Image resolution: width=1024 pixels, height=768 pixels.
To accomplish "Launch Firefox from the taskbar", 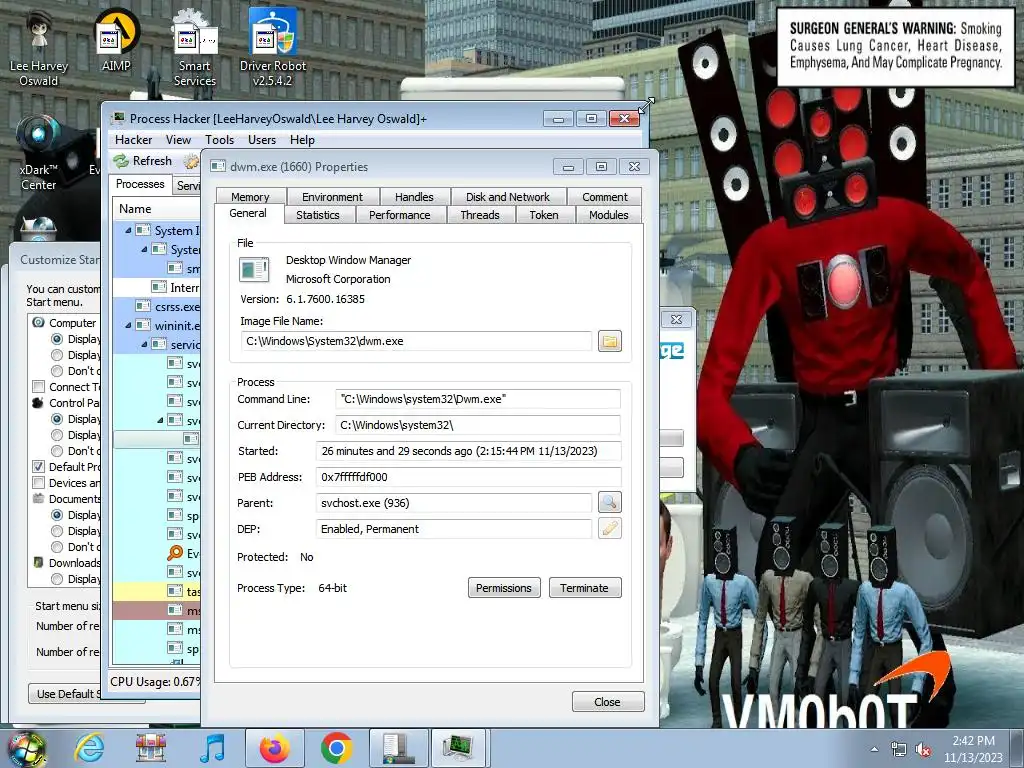I will click(x=274, y=748).
